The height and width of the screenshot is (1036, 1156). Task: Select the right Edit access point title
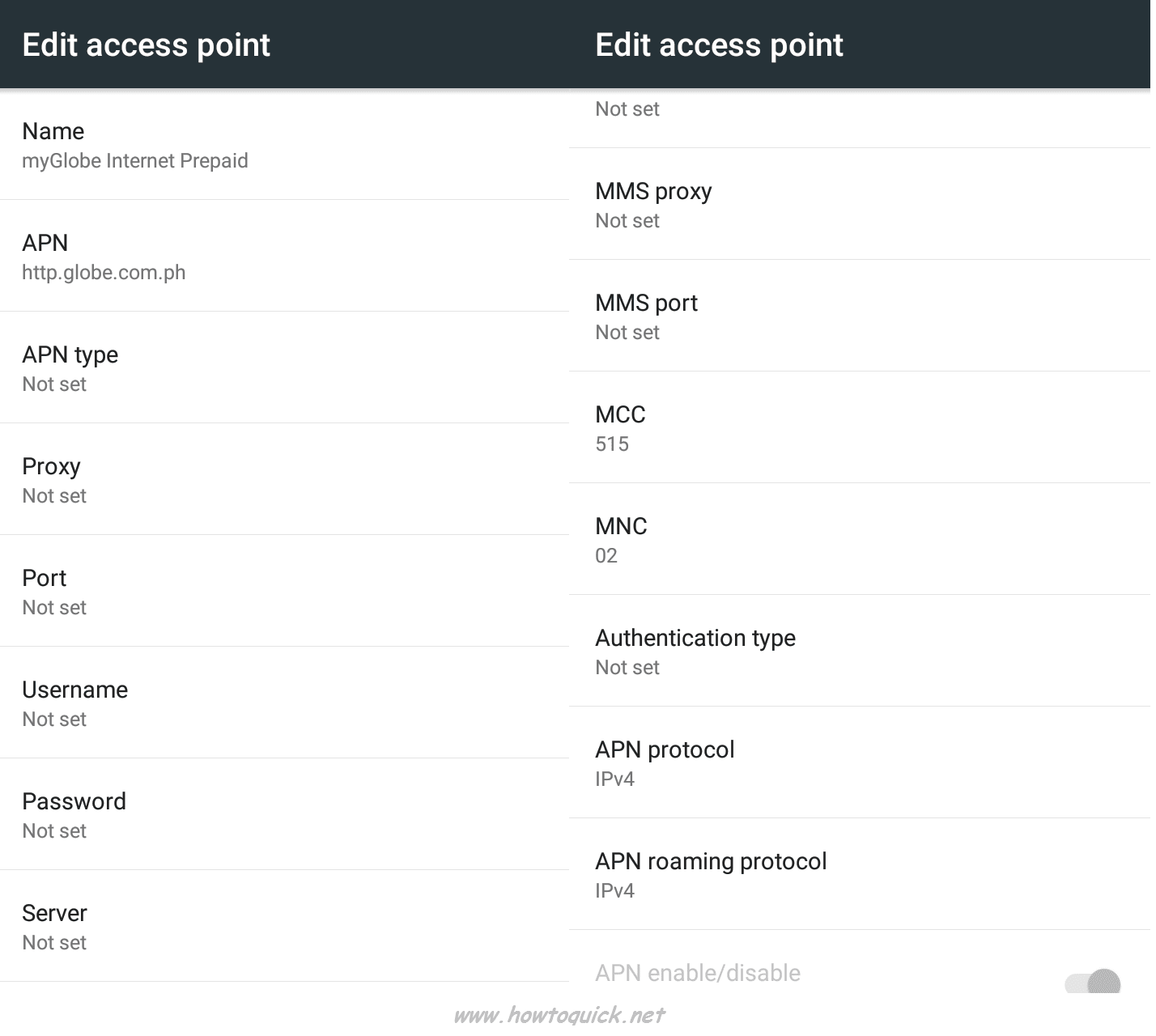click(720, 45)
